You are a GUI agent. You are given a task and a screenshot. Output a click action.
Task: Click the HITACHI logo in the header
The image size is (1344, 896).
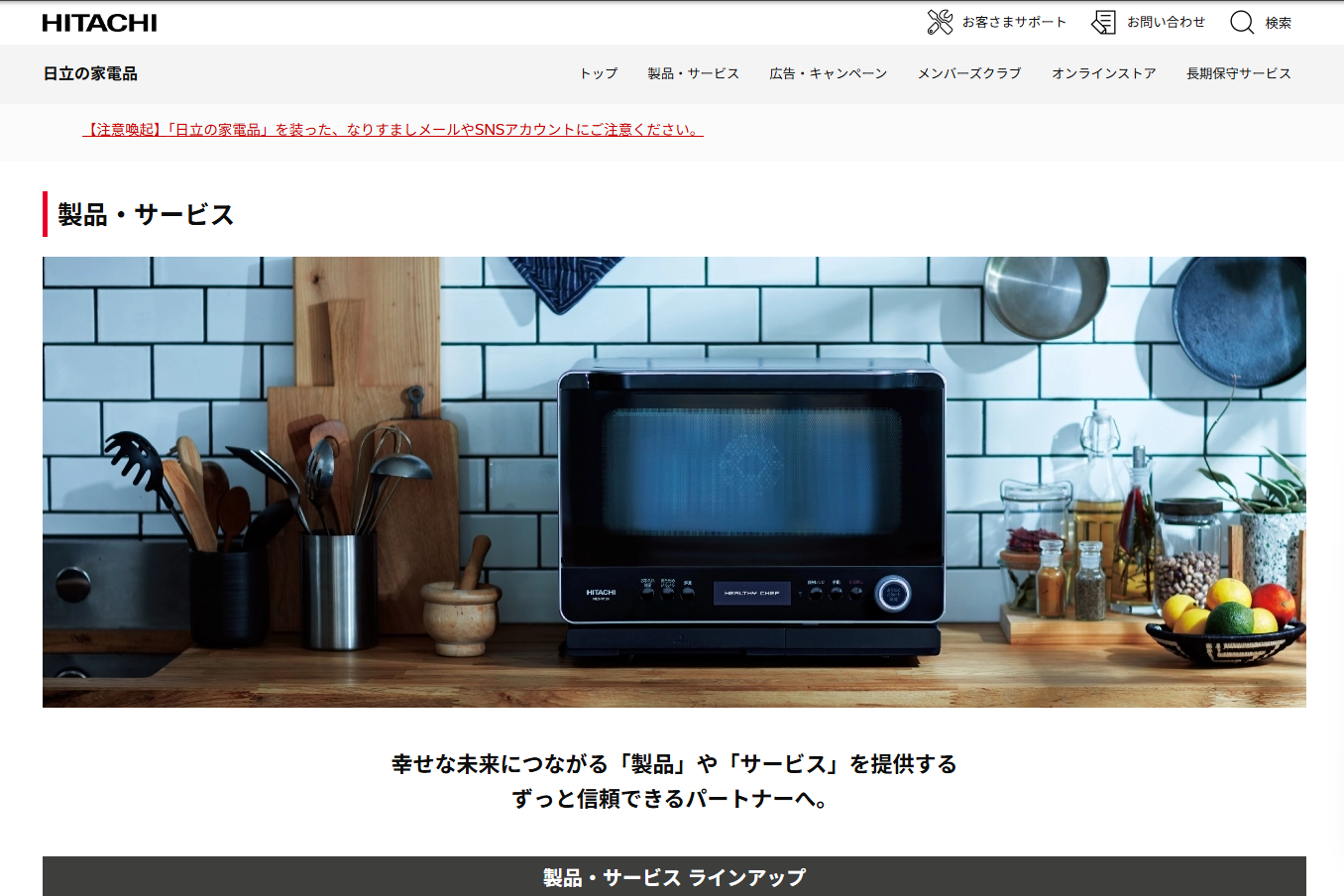coord(99,23)
